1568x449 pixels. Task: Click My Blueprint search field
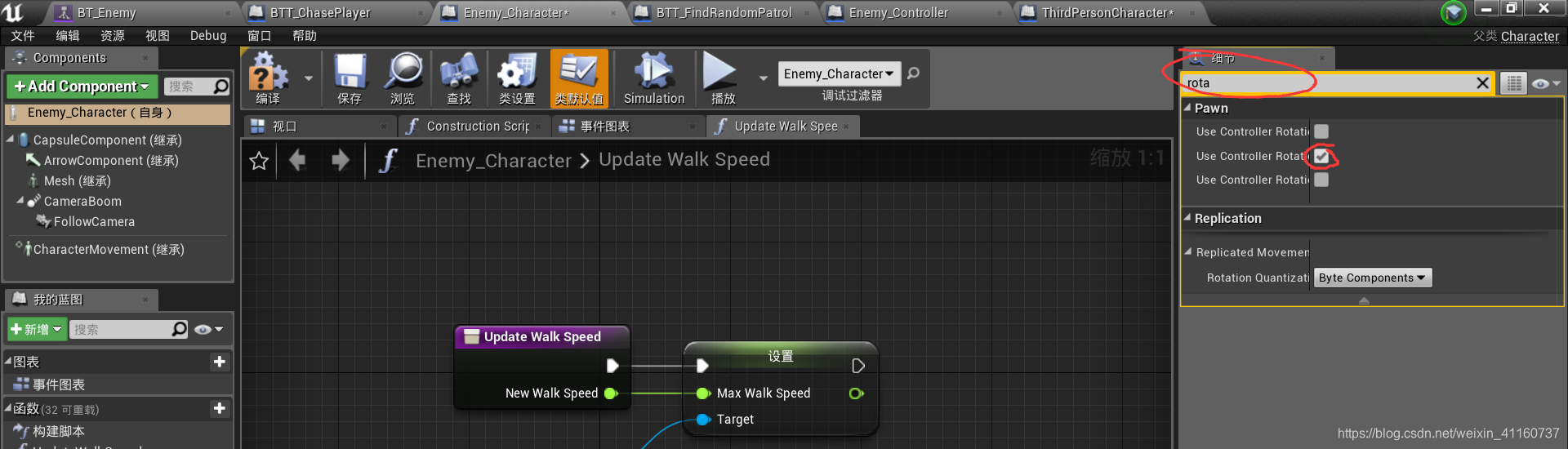(129, 330)
